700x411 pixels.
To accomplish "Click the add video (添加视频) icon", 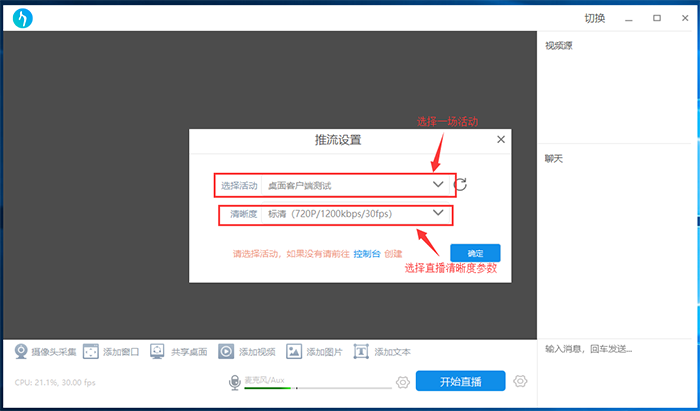I will (226, 352).
